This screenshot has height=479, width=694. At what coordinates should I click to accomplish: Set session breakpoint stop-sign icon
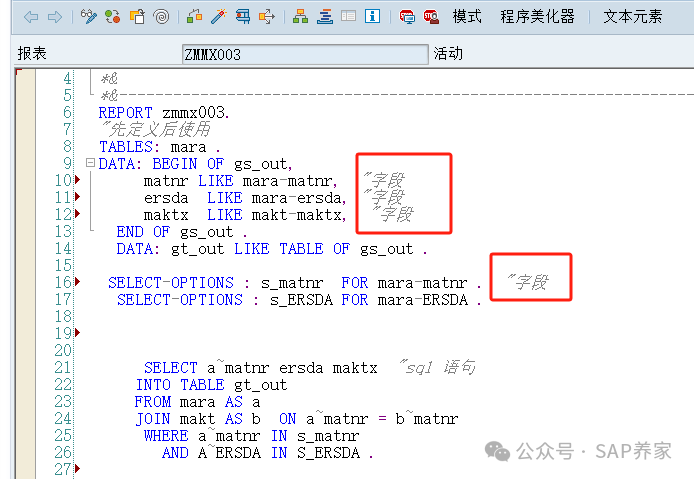407,17
